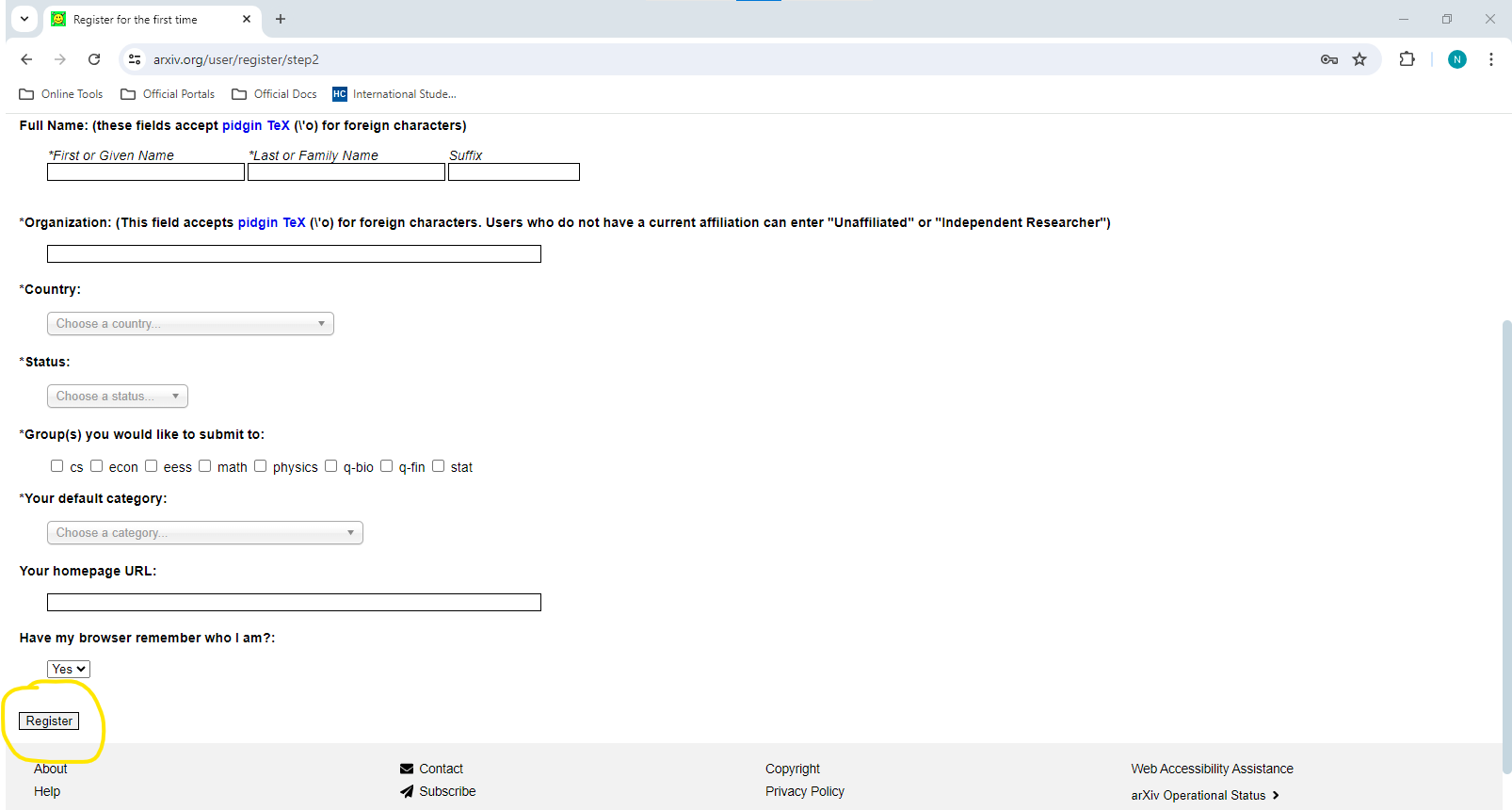
Task: Check the cs group checkbox
Action: click(57, 466)
